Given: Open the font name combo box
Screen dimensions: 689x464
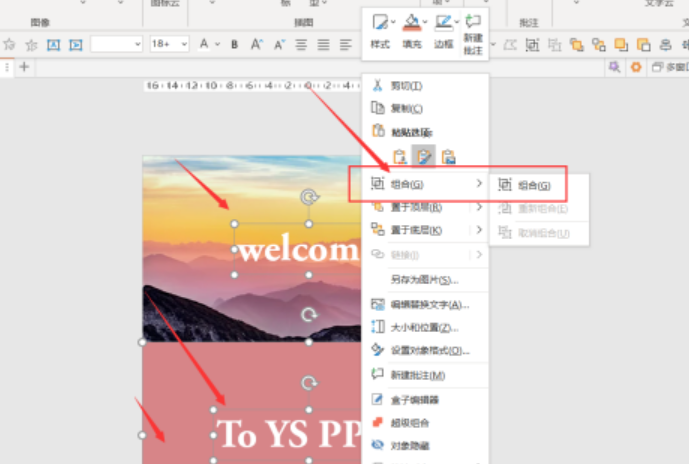Looking at the screenshot, I should point(116,44).
